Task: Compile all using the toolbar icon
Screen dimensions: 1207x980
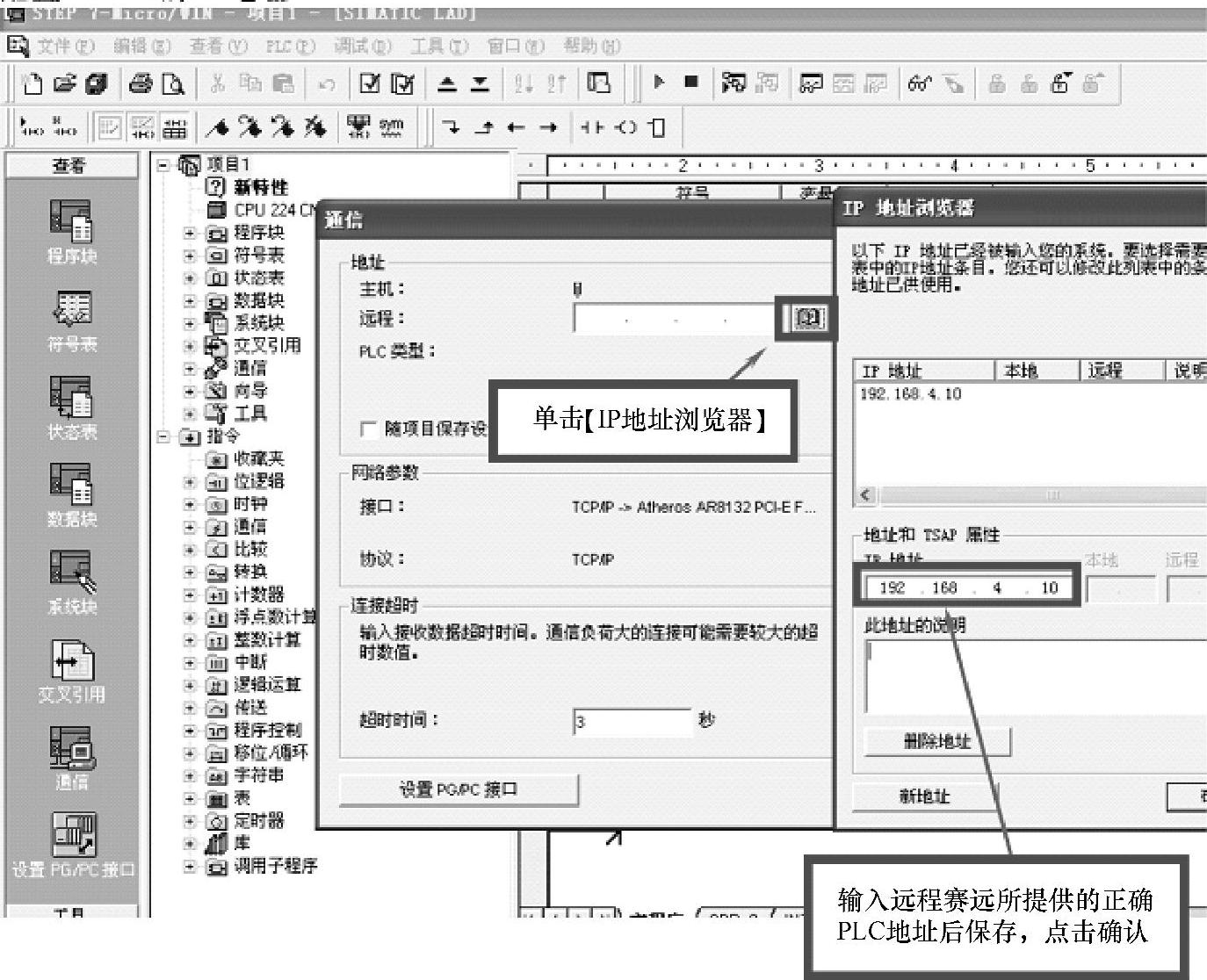Action: tap(402, 83)
